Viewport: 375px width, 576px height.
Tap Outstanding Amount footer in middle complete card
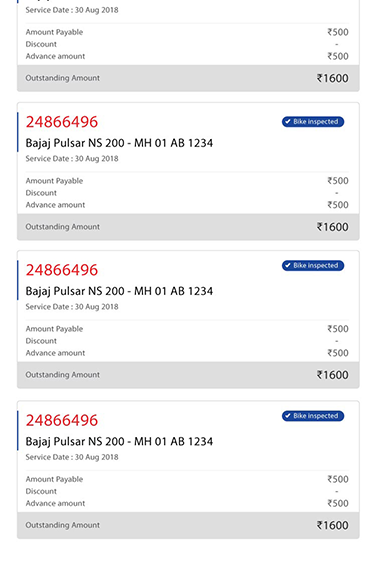coord(188,375)
